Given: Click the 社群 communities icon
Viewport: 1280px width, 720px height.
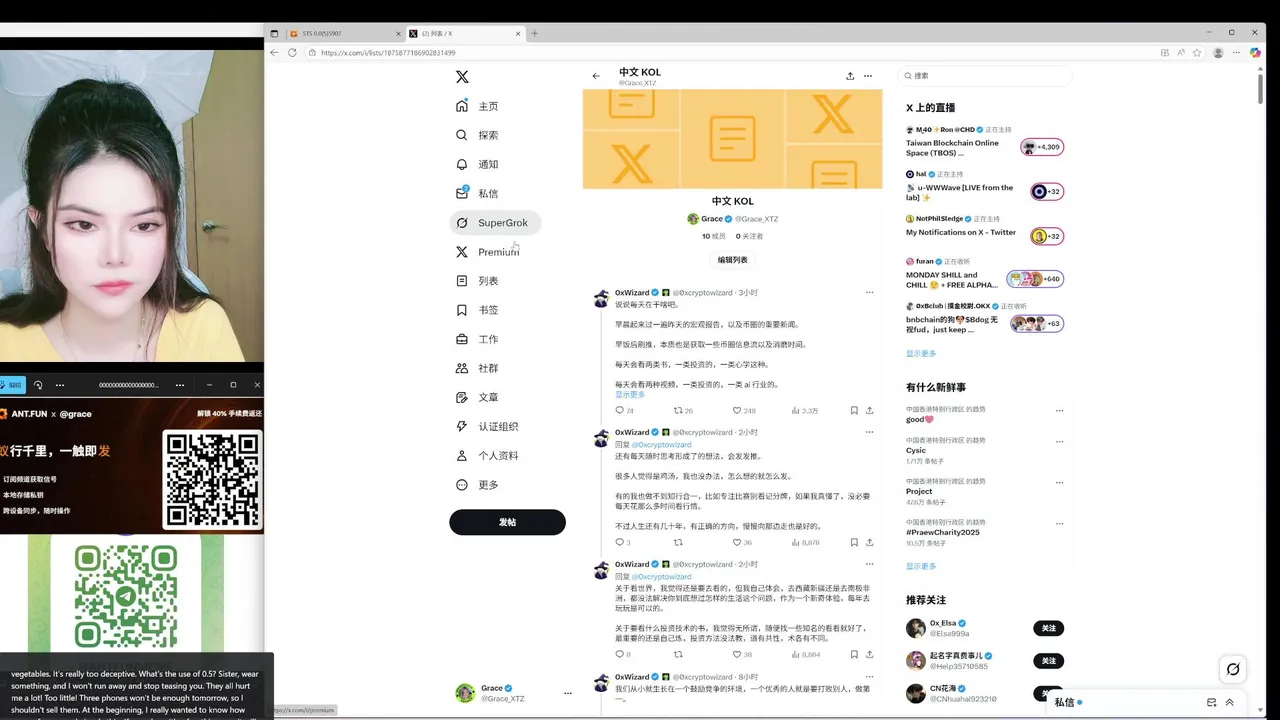Looking at the screenshot, I should [462, 368].
